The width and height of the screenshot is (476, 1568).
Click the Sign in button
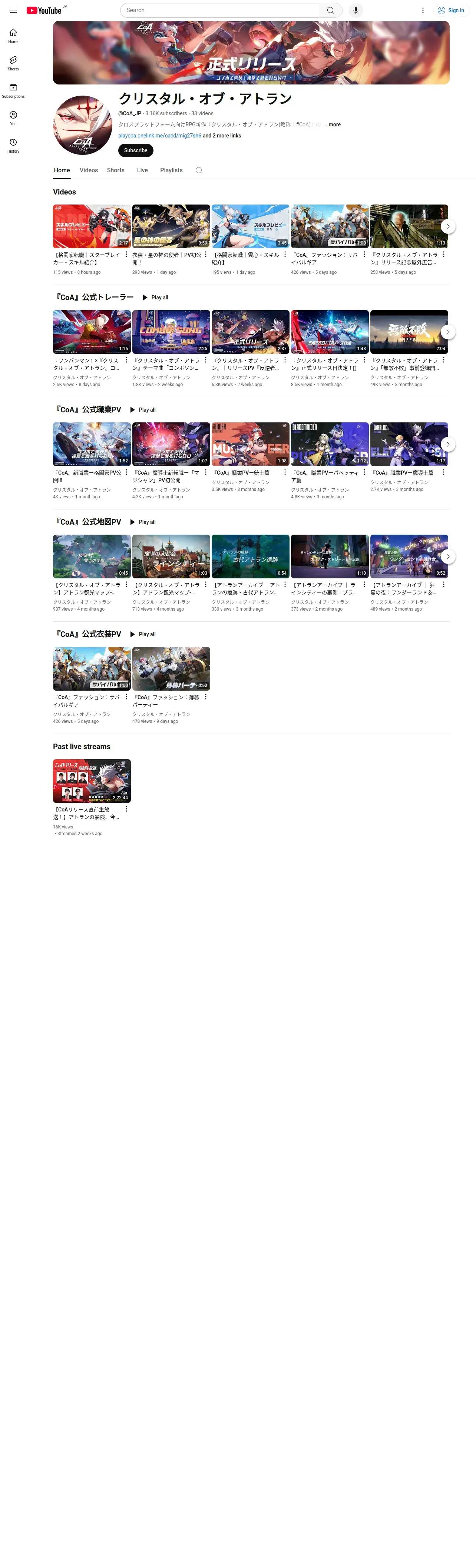[x=451, y=10]
